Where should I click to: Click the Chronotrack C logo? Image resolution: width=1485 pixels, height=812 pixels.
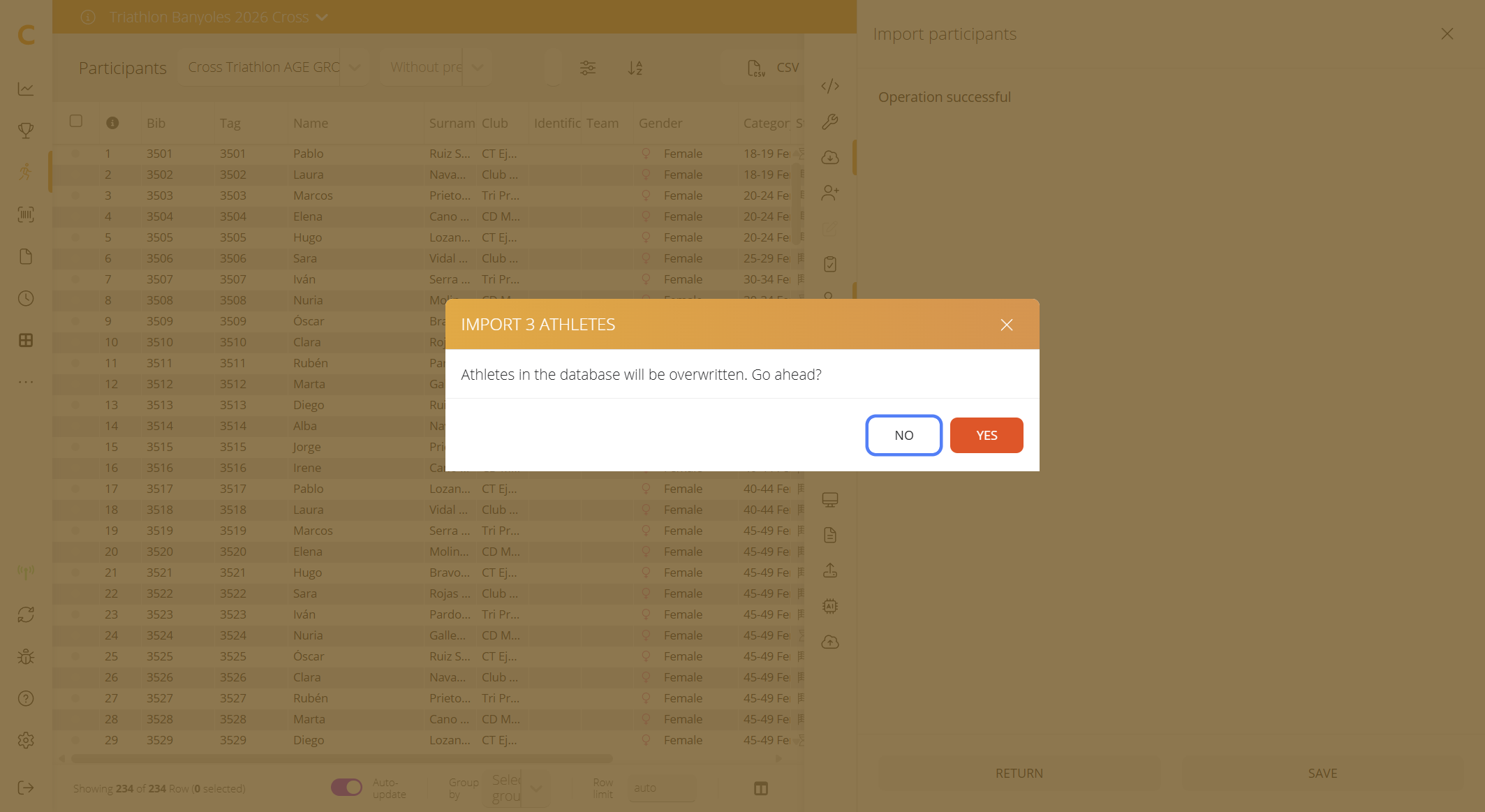tap(26, 34)
